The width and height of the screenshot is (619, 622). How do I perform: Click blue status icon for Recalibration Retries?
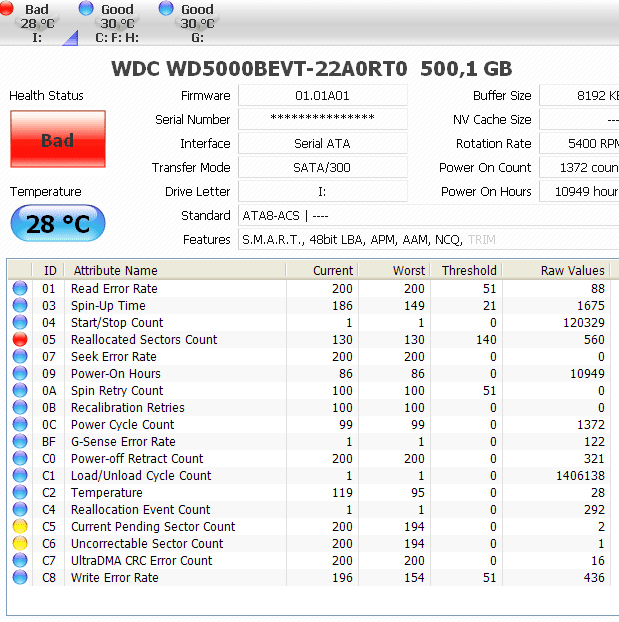(x=20, y=407)
